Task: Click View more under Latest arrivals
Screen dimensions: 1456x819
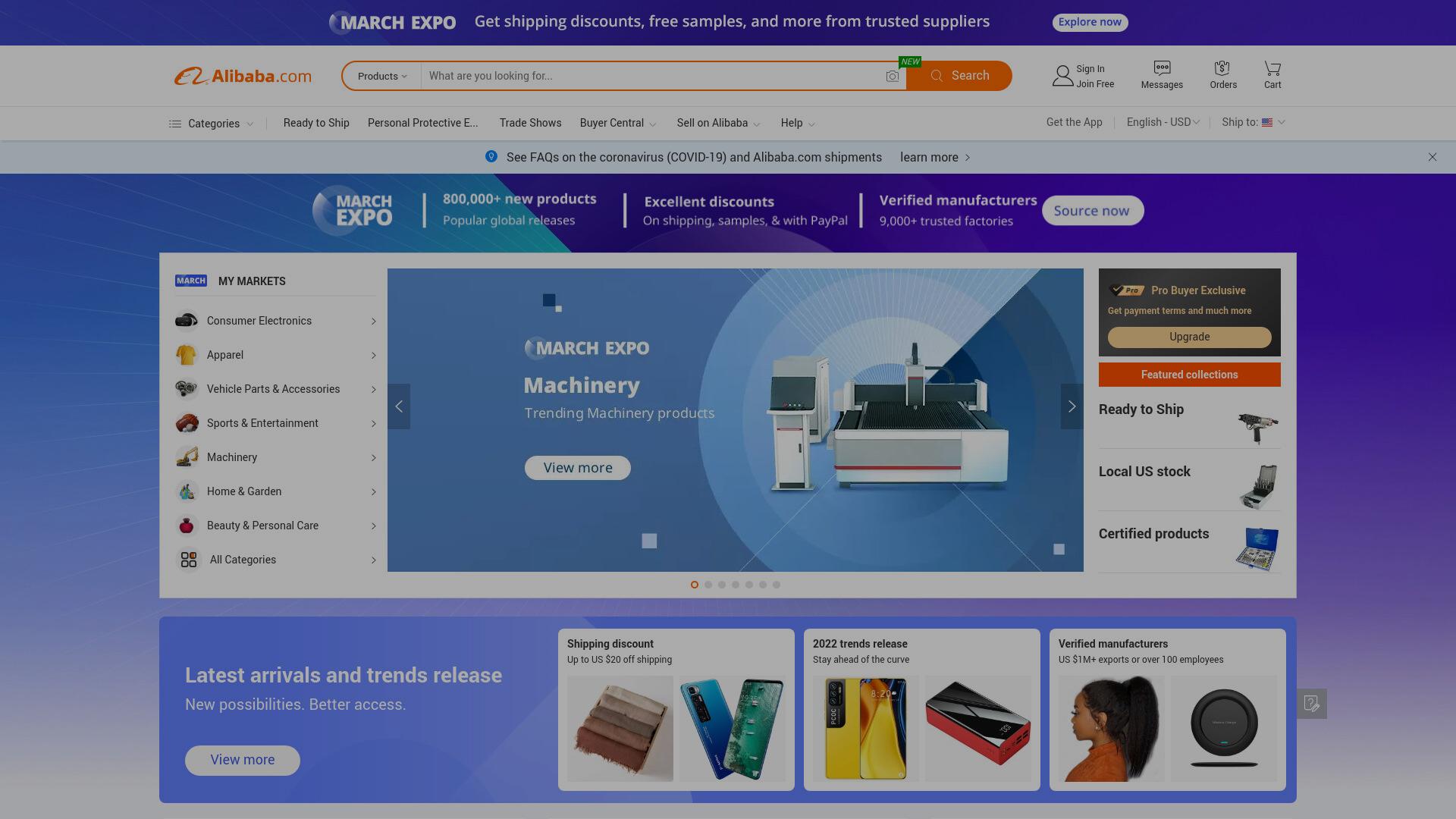Action: (243, 761)
